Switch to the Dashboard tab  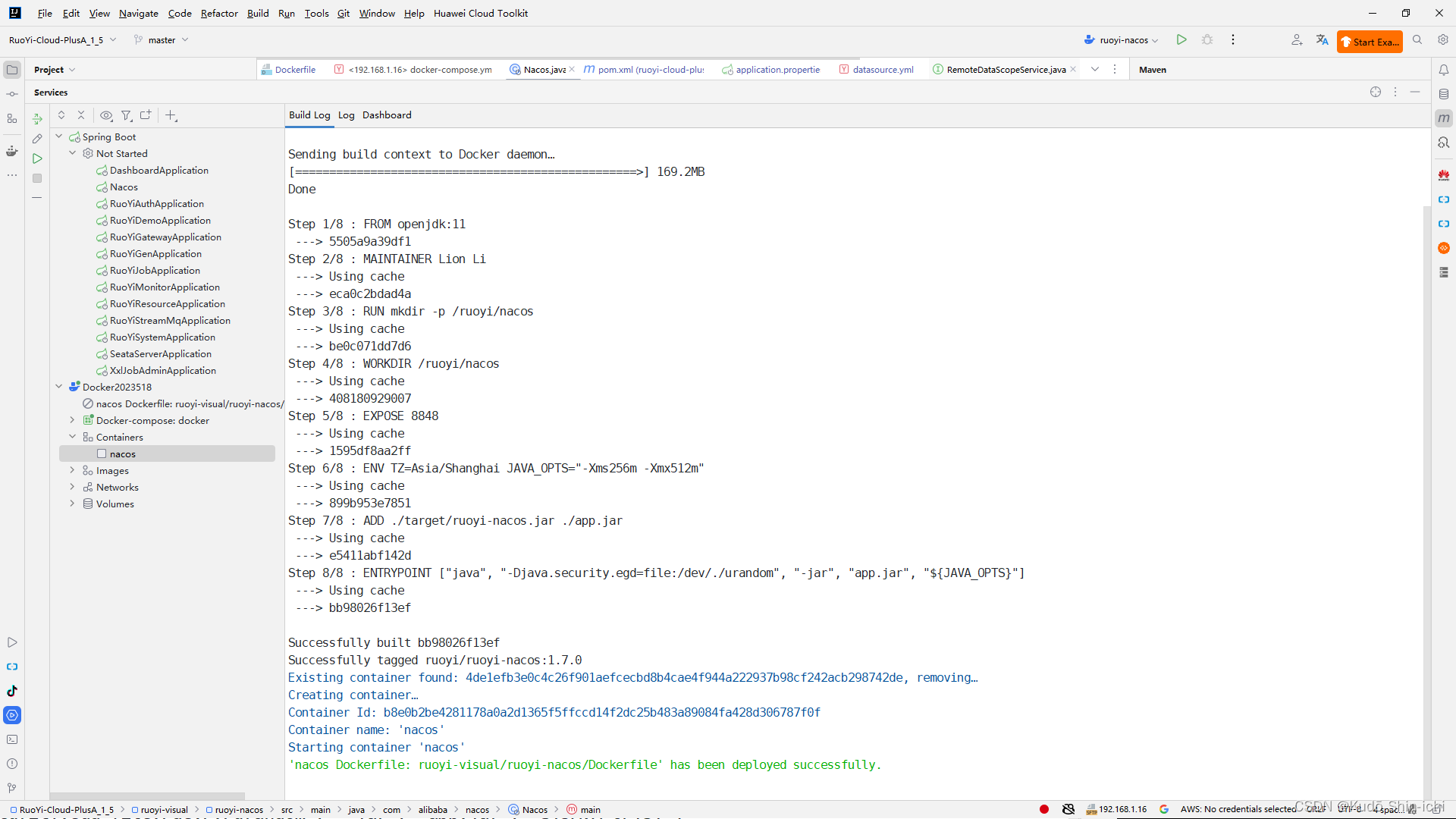coord(387,115)
